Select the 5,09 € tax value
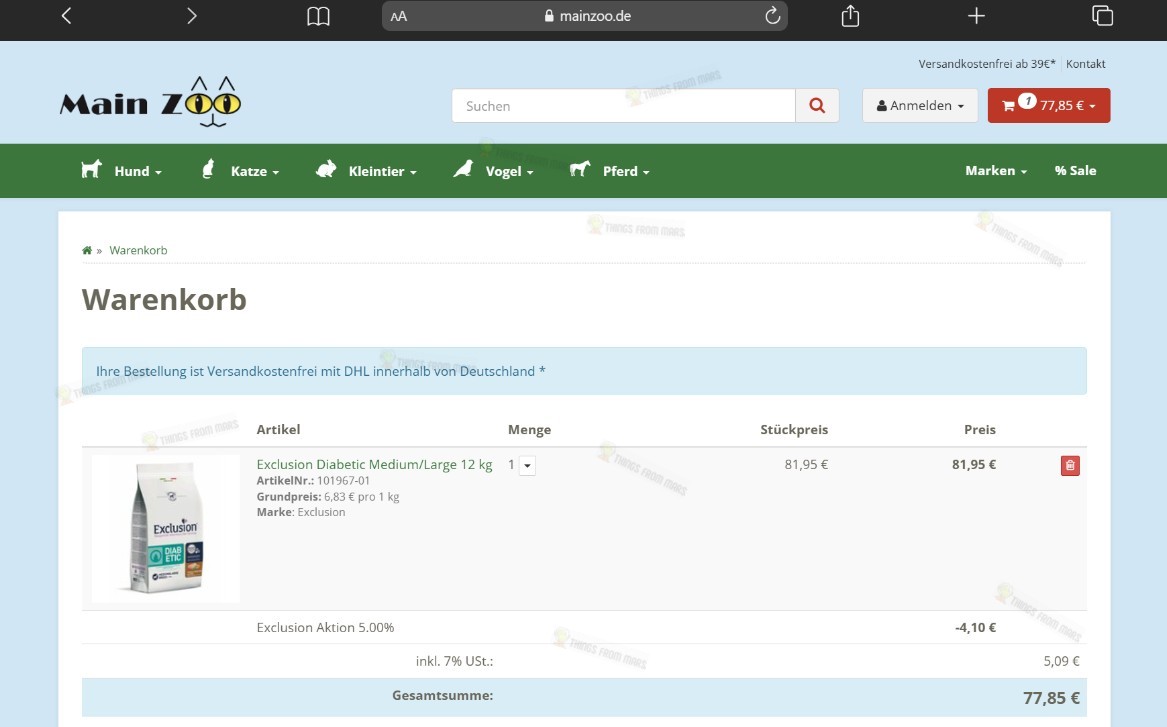 pyautogui.click(x=1061, y=661)
